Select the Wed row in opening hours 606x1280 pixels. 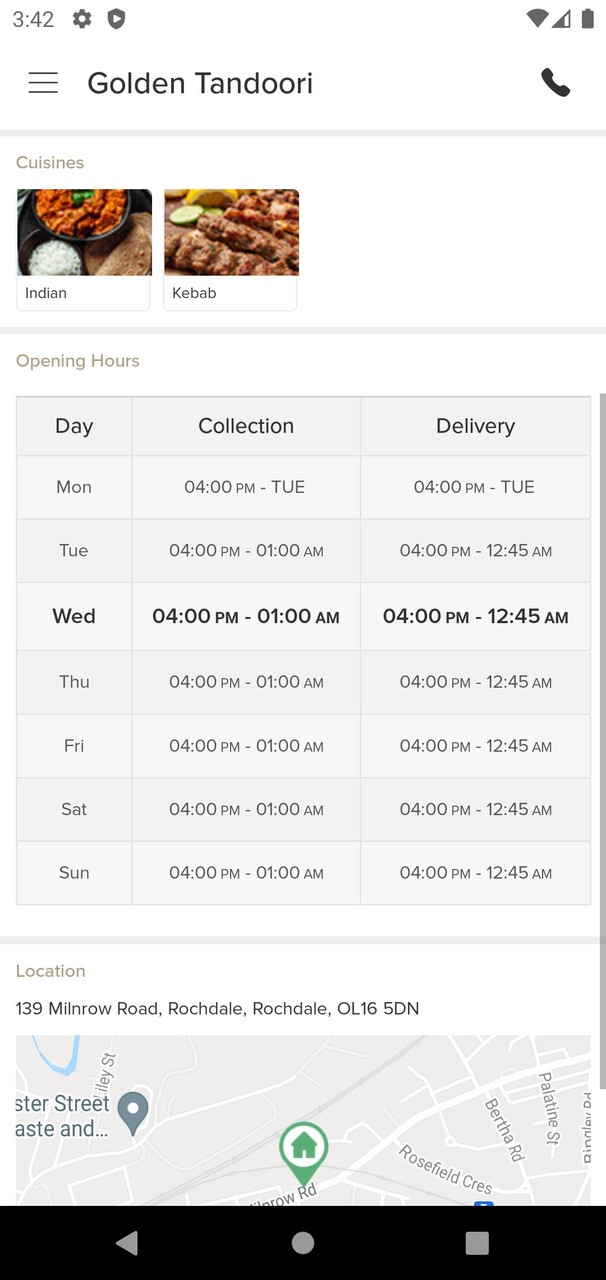74,616
